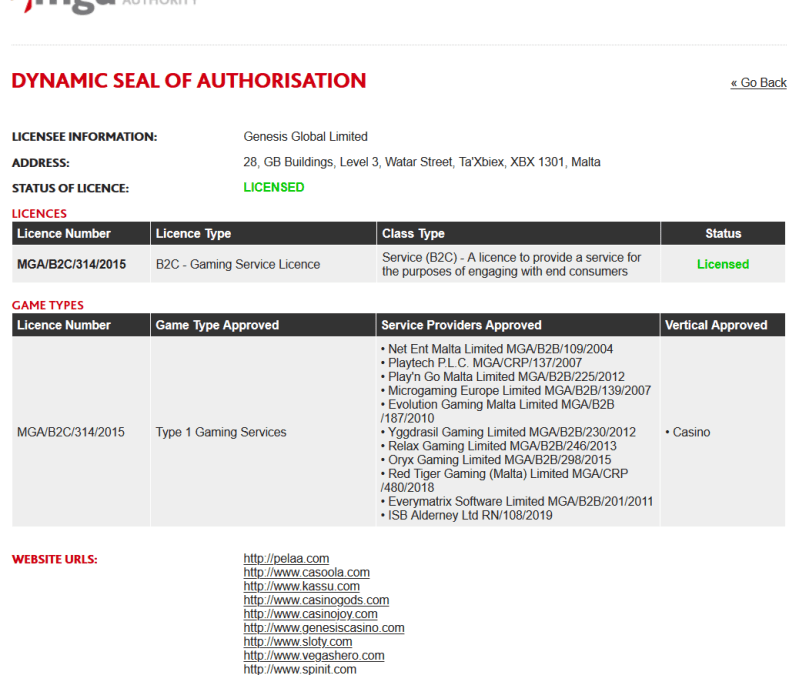Viewport: 799px width, 675px height.
Task: Click Microgaming Europe Limited entry
Action: (516, 390)
